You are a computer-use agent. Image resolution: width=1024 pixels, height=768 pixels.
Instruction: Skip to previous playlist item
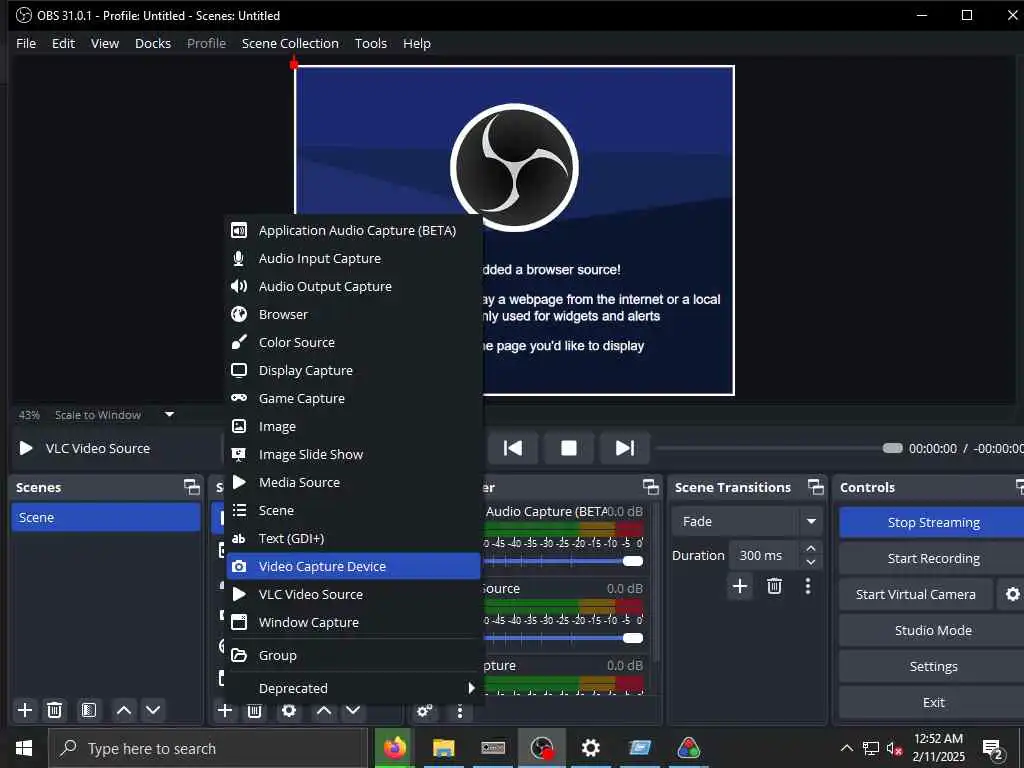513,448
